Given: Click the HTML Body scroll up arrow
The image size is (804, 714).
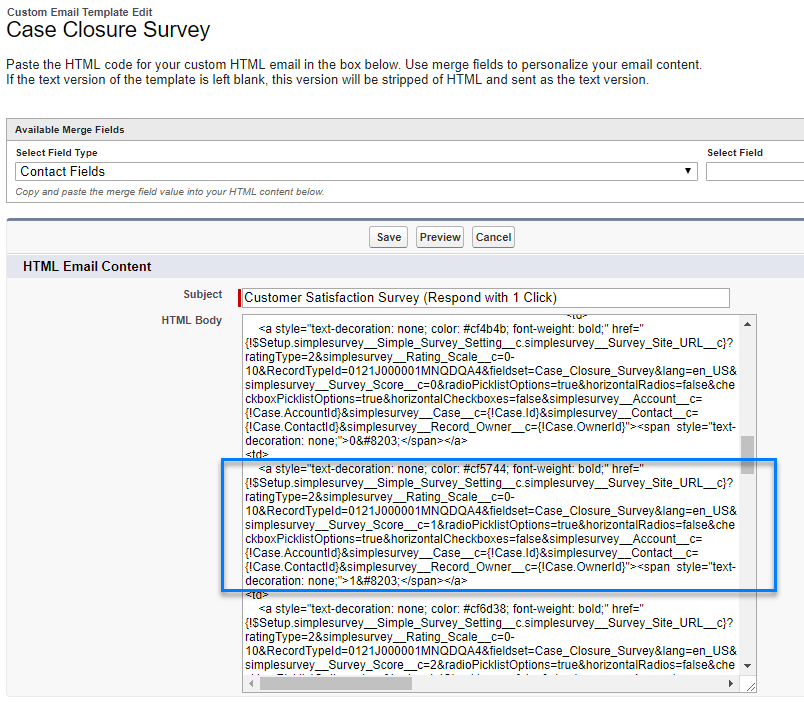Looking at the screenshot, I should (x=748, y=324).
